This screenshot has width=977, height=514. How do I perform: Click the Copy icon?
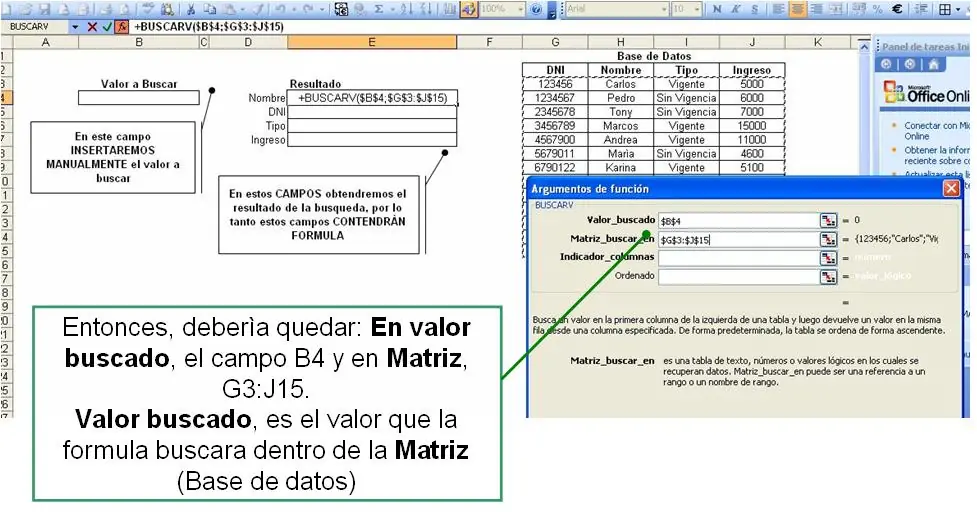pos(210,9)
